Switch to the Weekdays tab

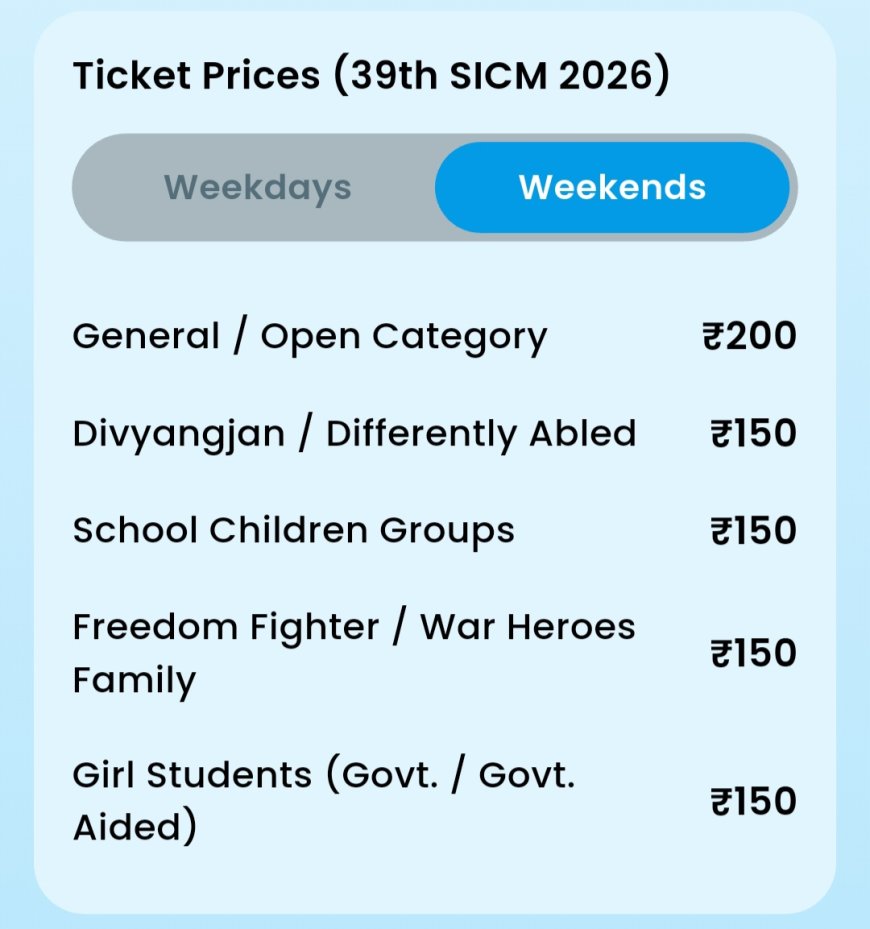click(x=257, y=188)
